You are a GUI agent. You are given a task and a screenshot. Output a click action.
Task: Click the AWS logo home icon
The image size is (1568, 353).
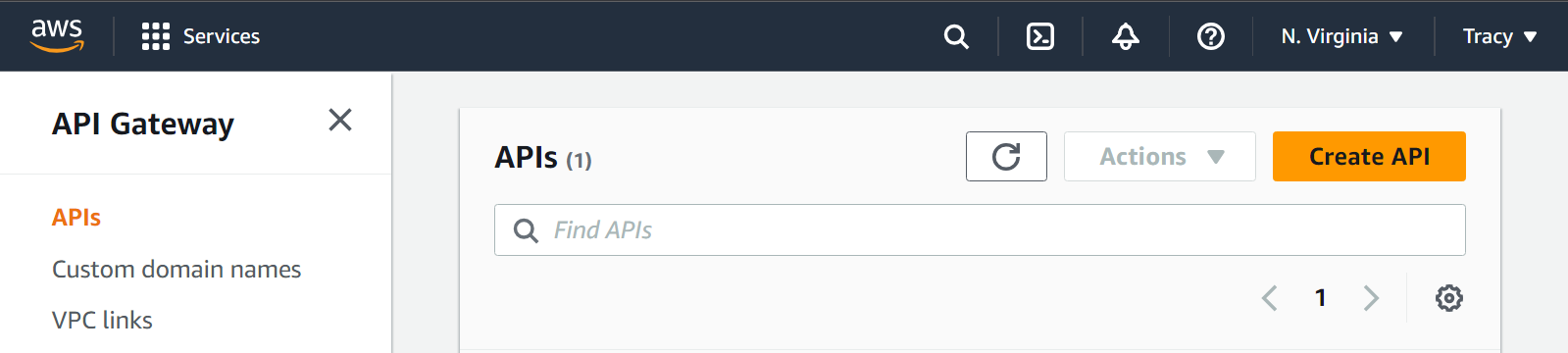(x=57, y=35)
